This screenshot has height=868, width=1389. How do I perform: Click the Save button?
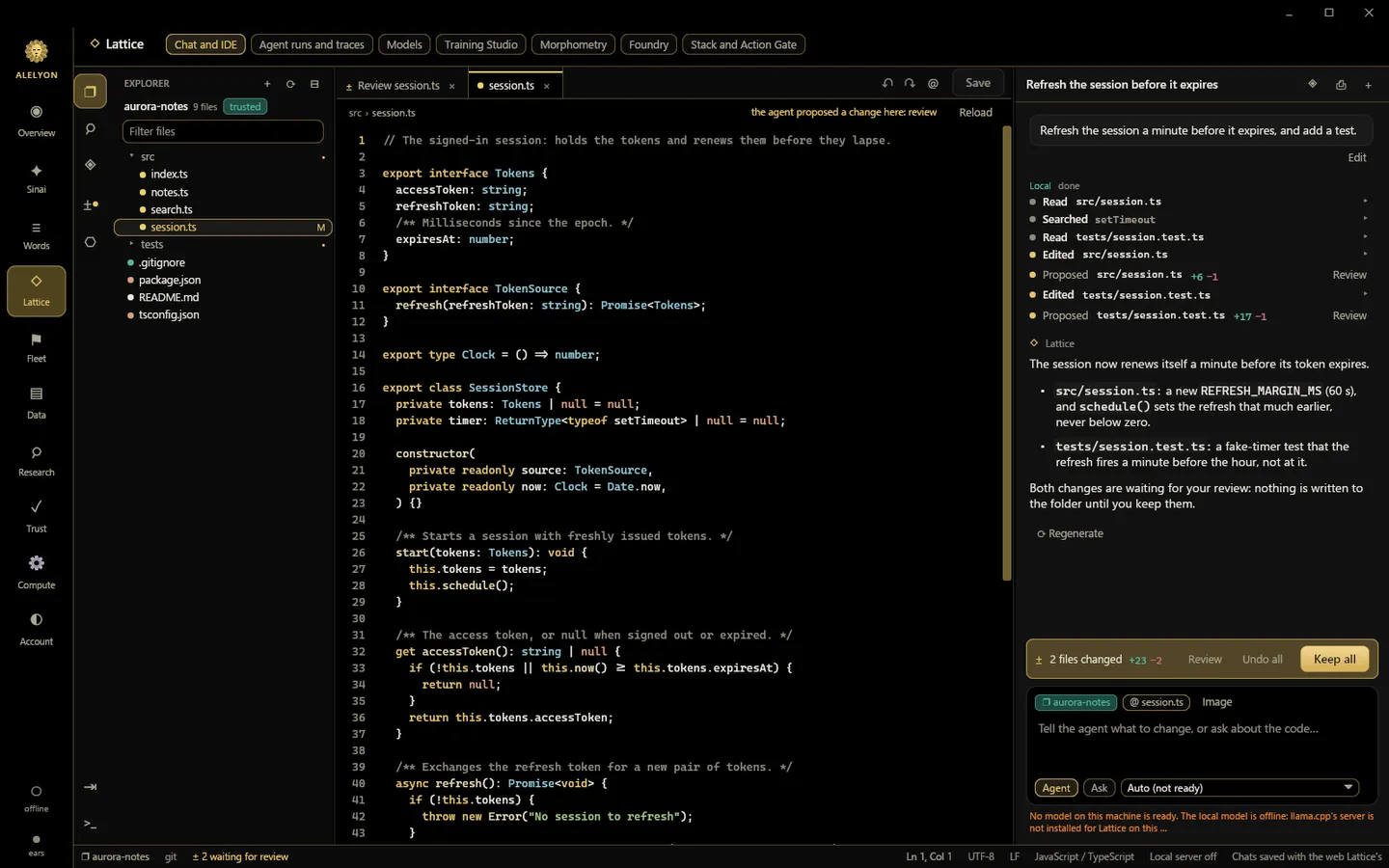tap(978, 83)
